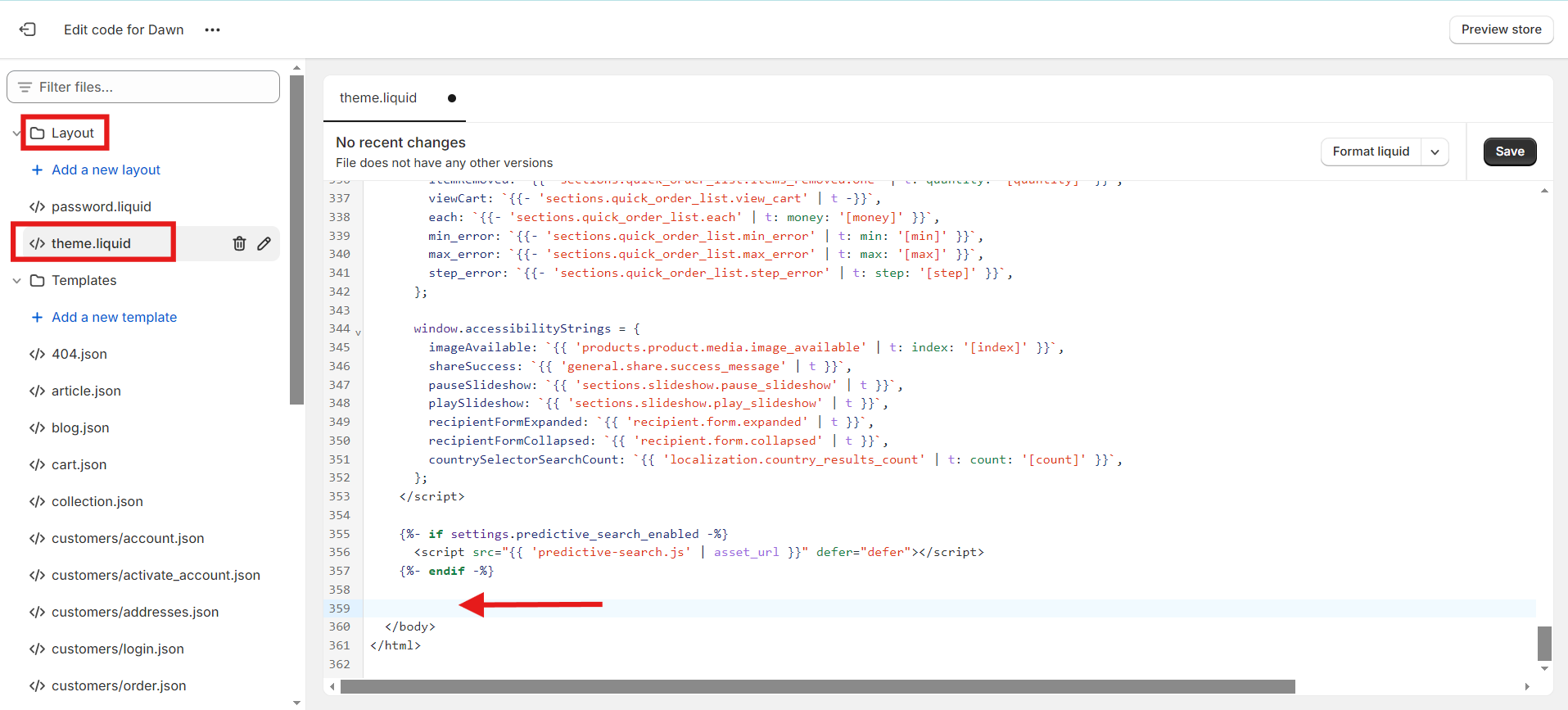The height and width of the screenshot is (710, 1568).
Task: Fold code block at line 344
Action: [358, 332]
